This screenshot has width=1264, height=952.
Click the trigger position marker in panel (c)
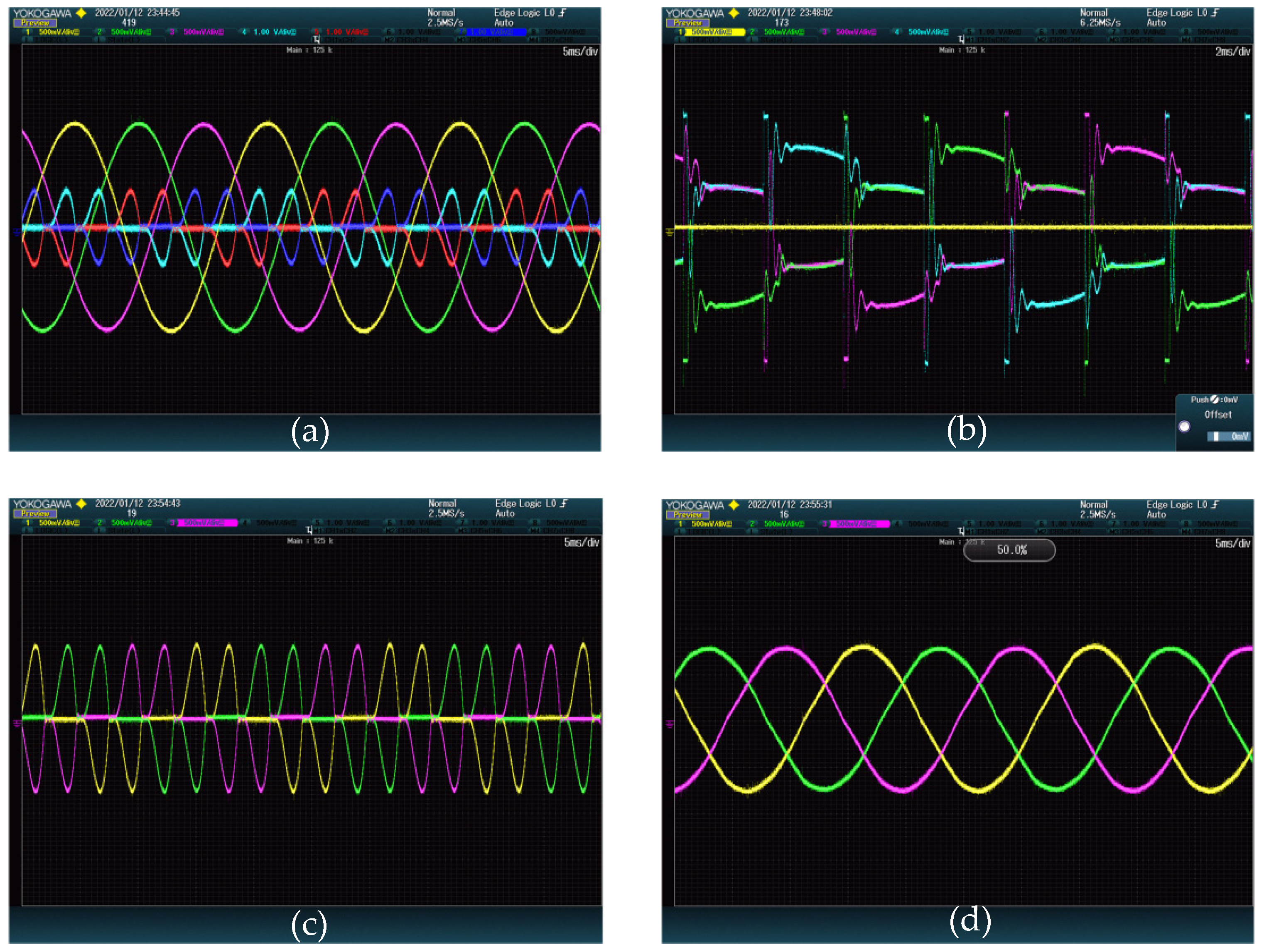coord(309,530)
